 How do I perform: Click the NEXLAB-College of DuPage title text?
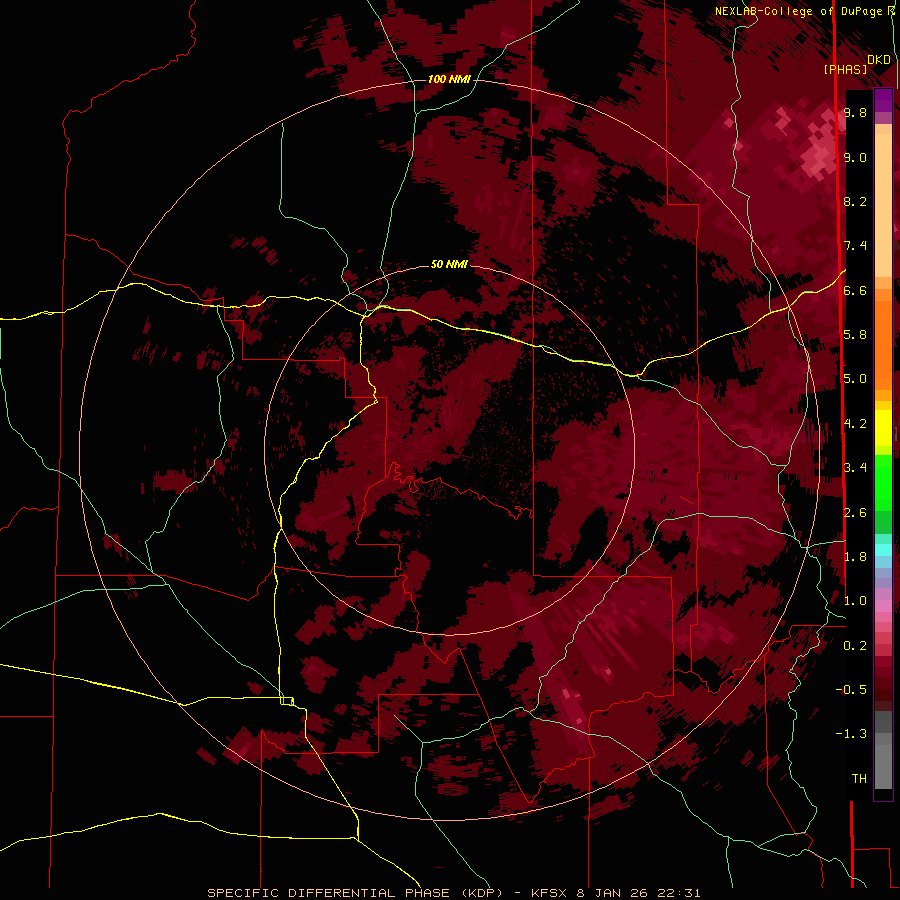798,11
